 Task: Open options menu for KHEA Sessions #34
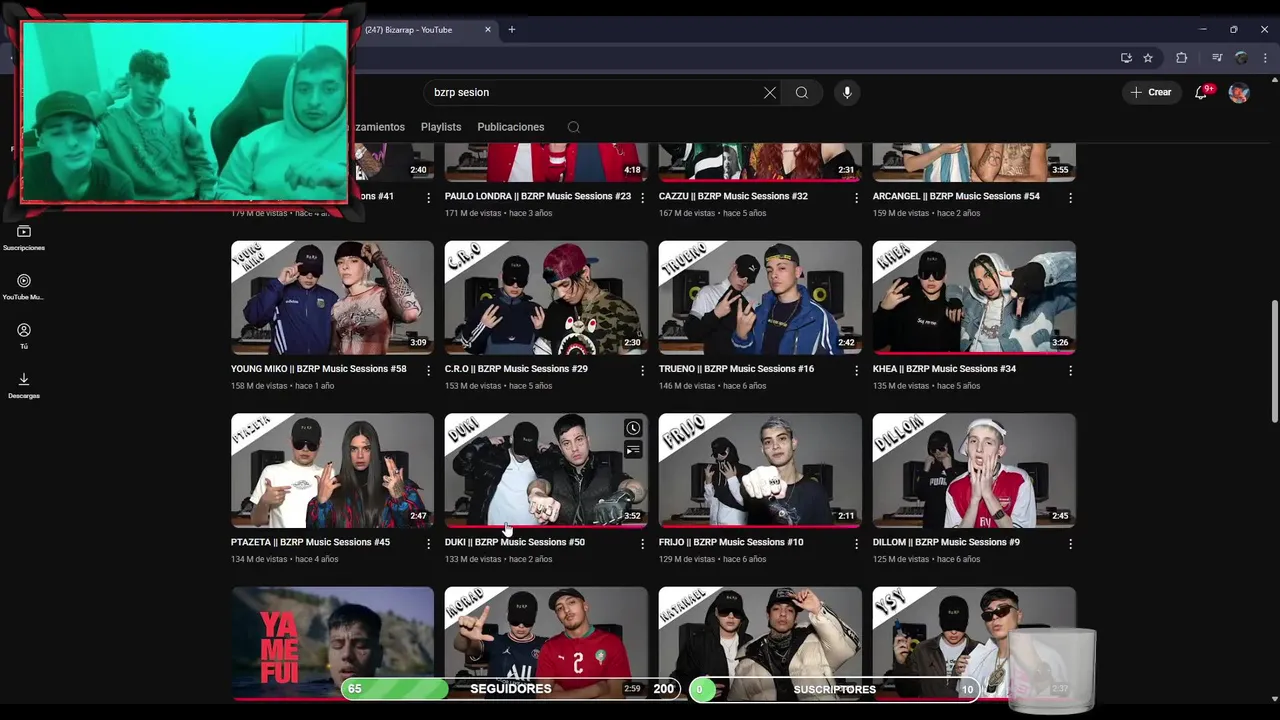click(1070, 371)
